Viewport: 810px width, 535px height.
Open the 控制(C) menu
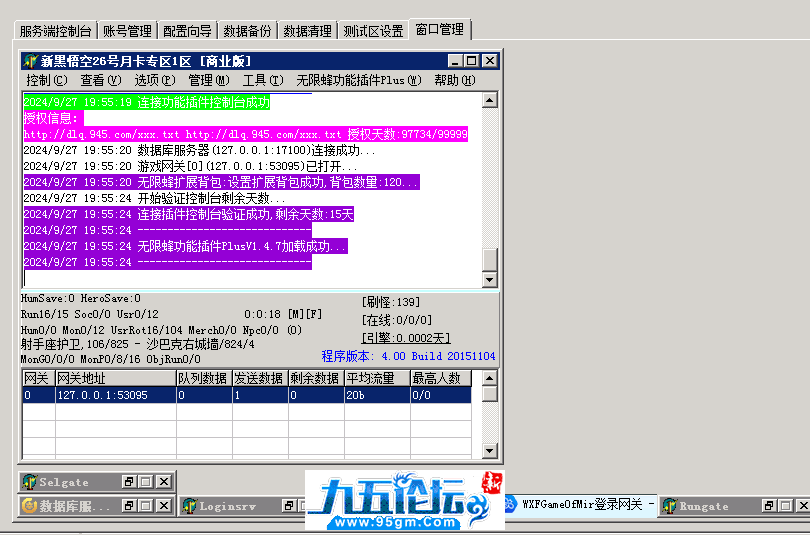click(x=46, y=80)
